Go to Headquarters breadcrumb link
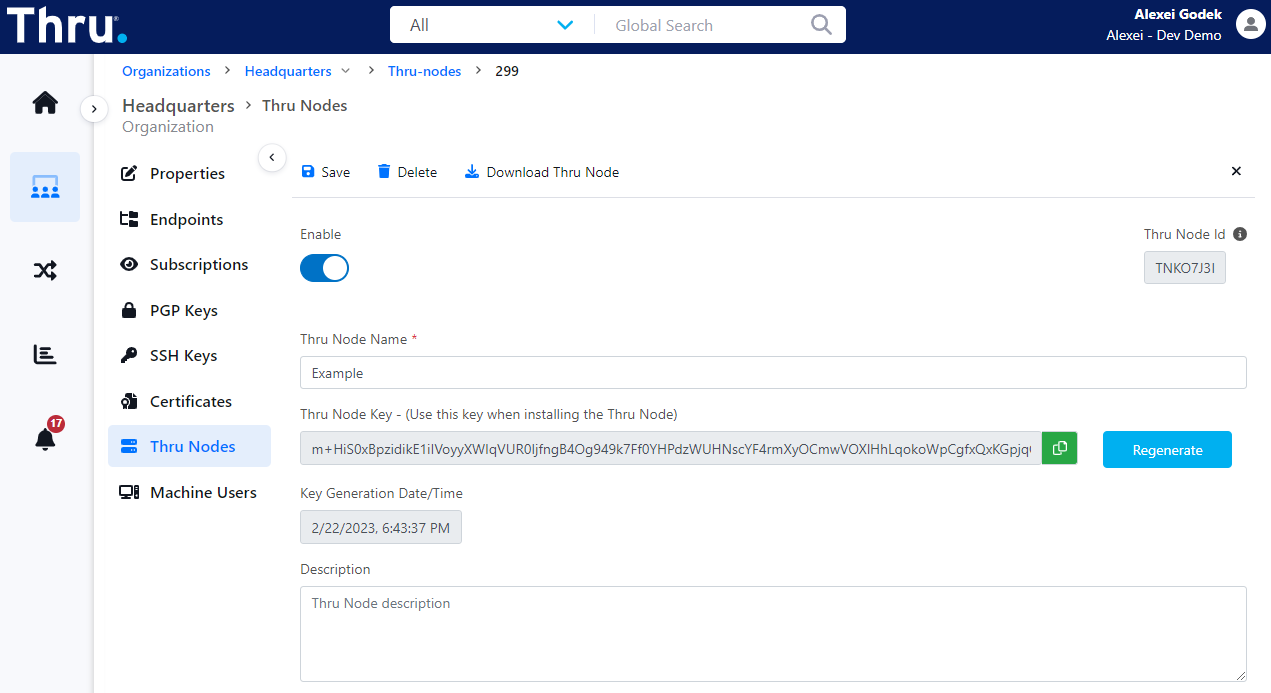 click(288, 71)
